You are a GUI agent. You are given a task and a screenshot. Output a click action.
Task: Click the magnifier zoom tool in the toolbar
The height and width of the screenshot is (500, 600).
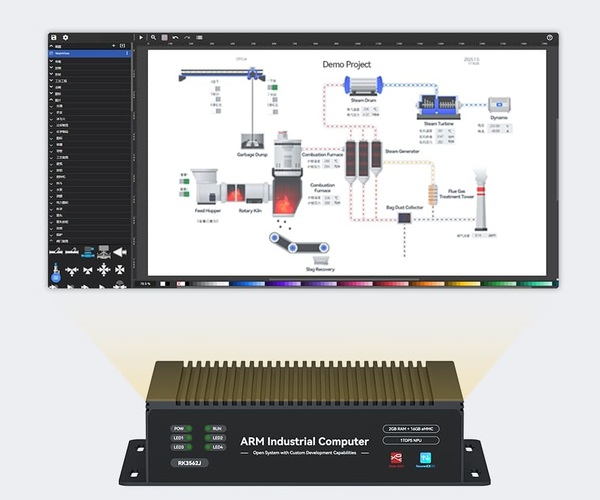pyautogui.click(x=153, y=37)
